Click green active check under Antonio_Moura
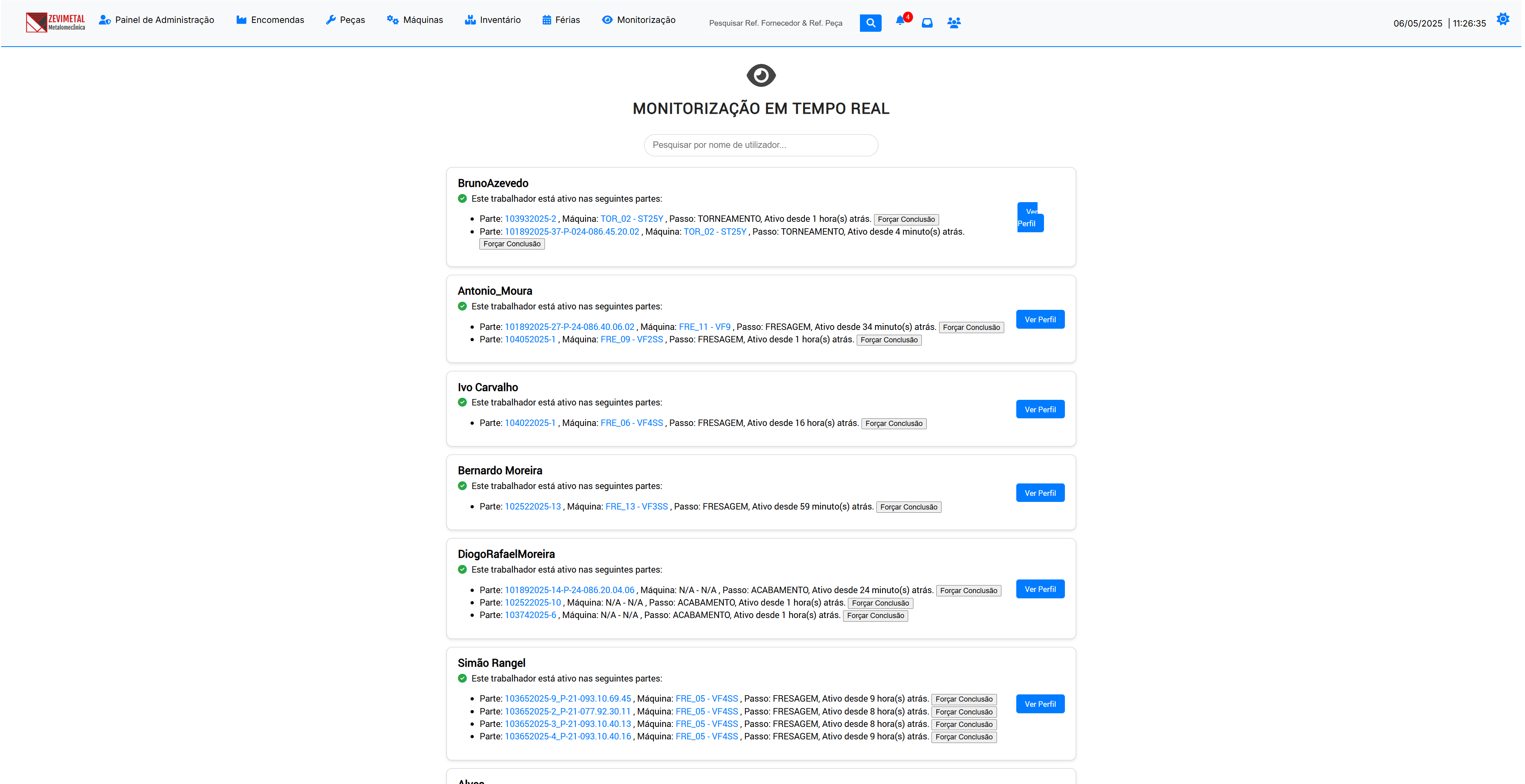Viewport: 1525px width, 784px height. (x=463, y=307)
